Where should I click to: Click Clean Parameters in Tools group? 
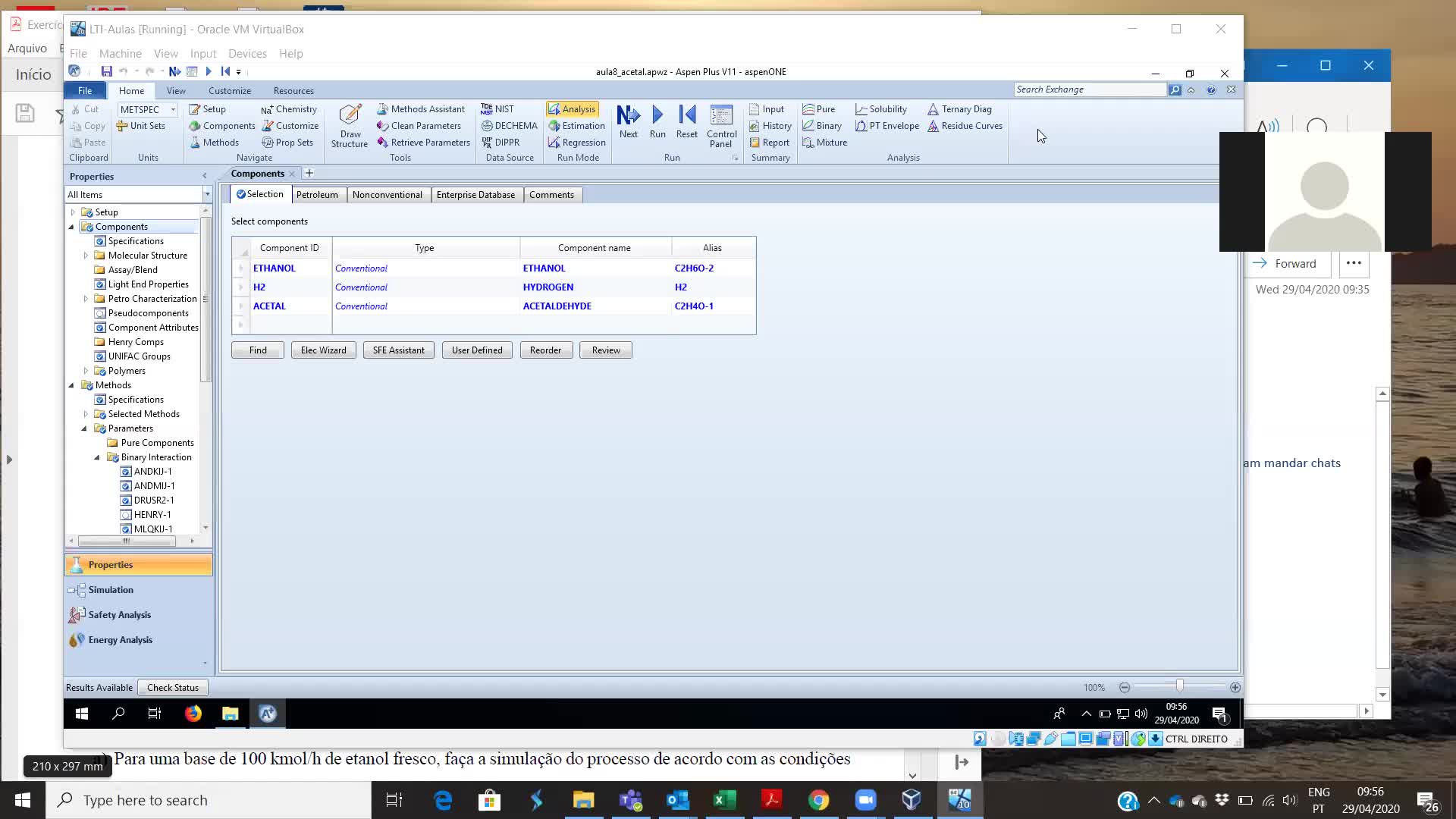coord(419,126)
